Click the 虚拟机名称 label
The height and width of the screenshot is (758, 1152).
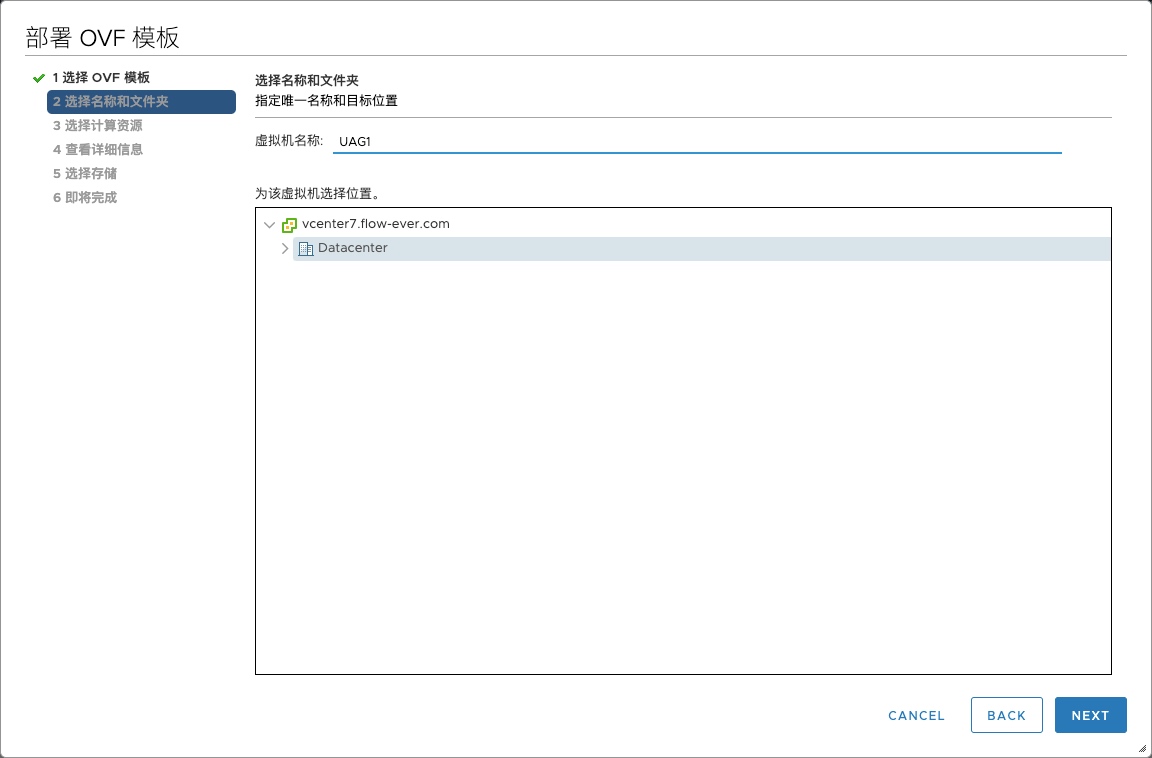pos(289,140)
